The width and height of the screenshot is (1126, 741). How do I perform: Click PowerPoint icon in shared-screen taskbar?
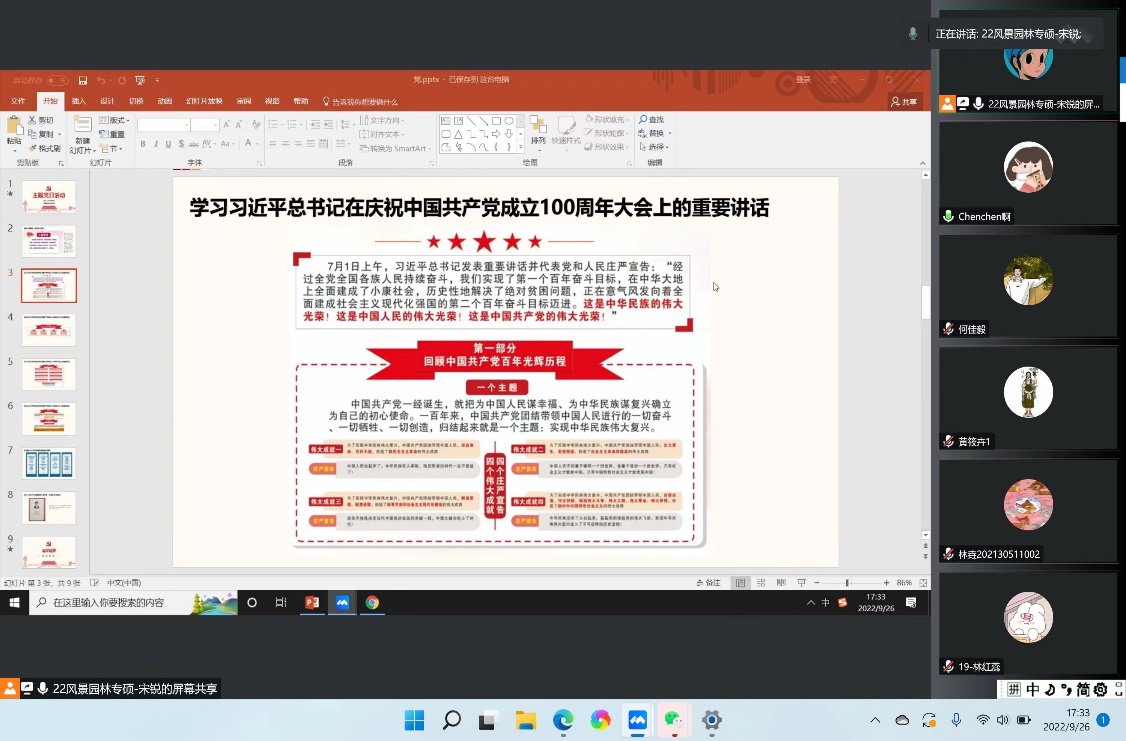(312, 602)
